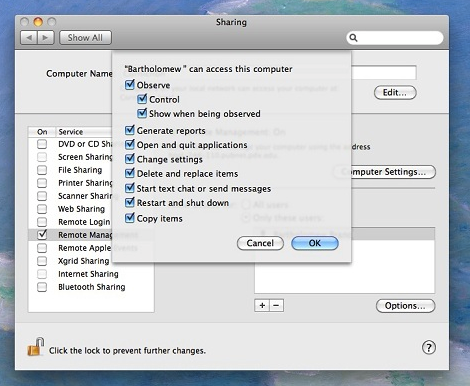Select the All users radio button
Viewport: 470px width, 386px height.
(246, 205)
